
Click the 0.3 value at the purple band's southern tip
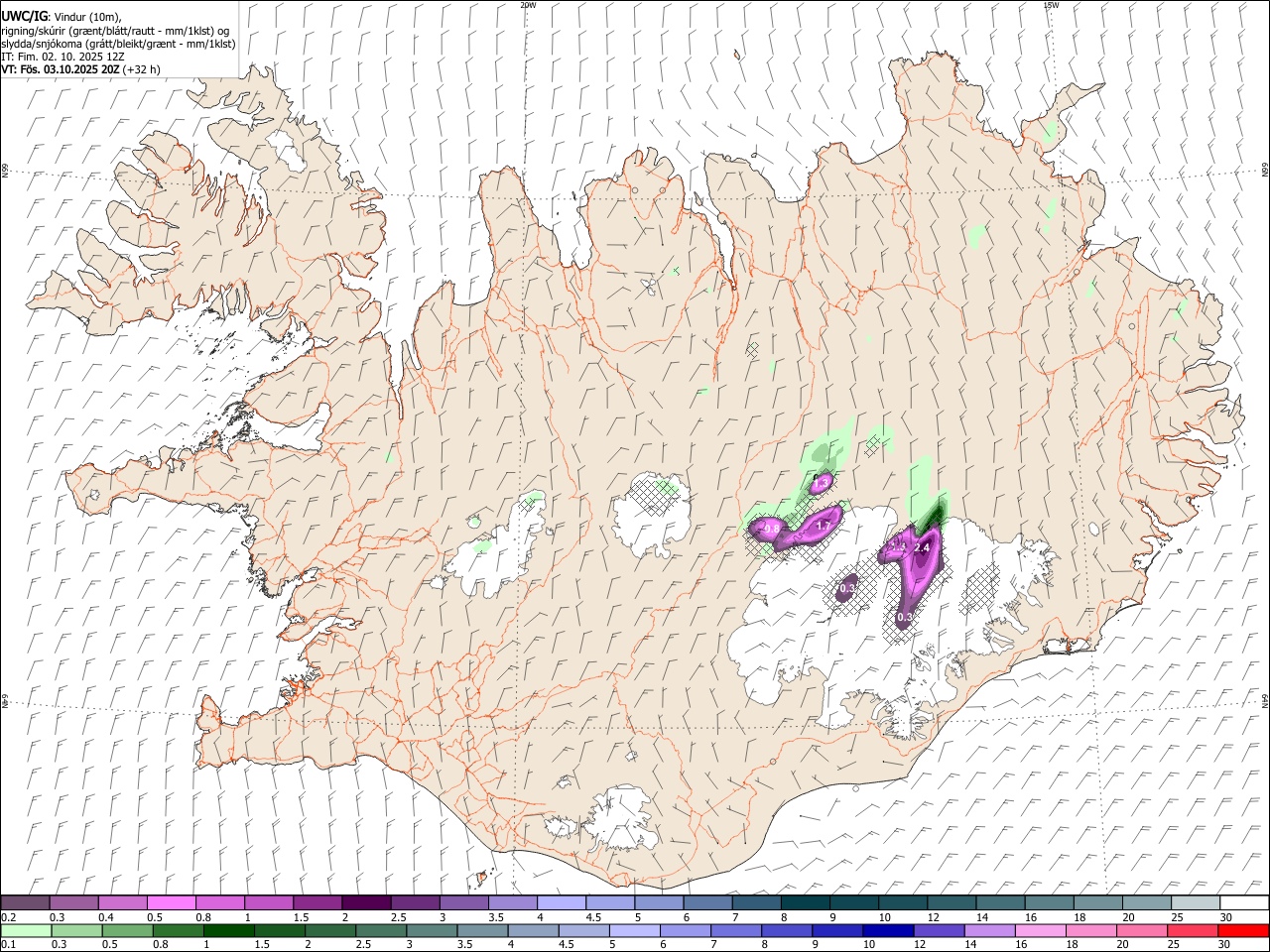coord(904,617)
